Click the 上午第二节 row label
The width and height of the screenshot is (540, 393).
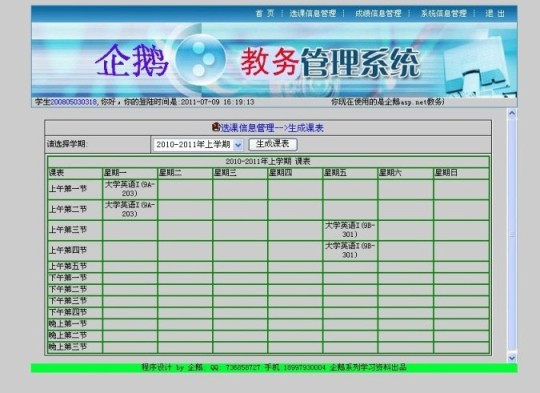click(68, 209)
